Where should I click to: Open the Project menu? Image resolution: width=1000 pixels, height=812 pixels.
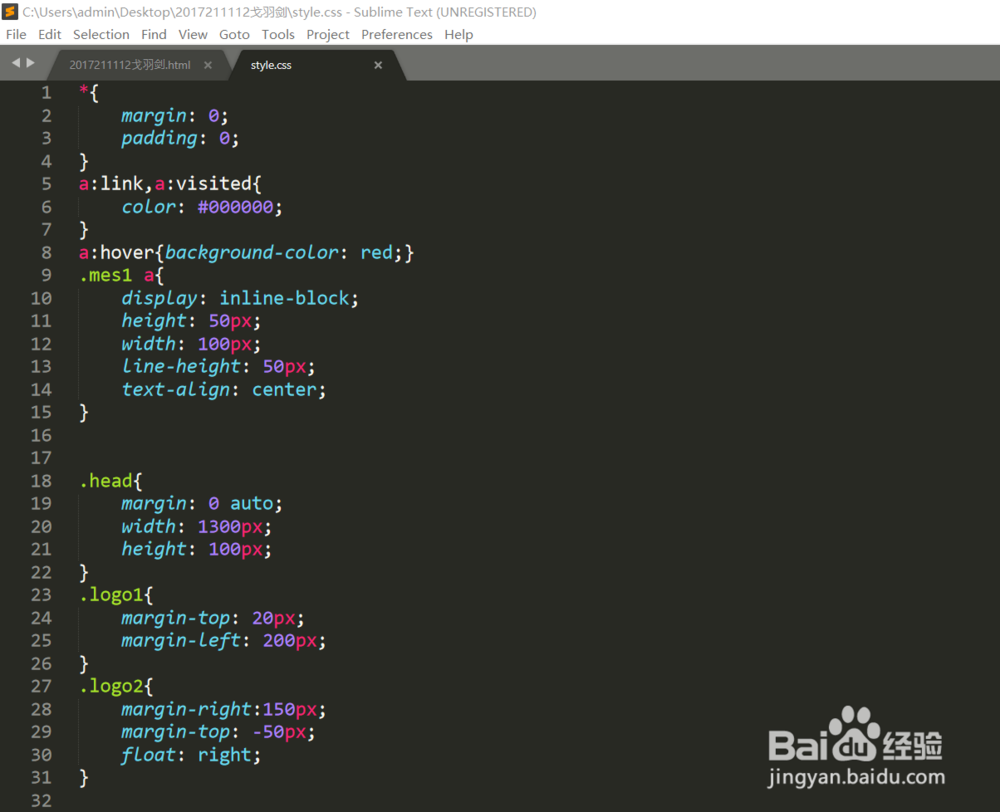[328, 34]
